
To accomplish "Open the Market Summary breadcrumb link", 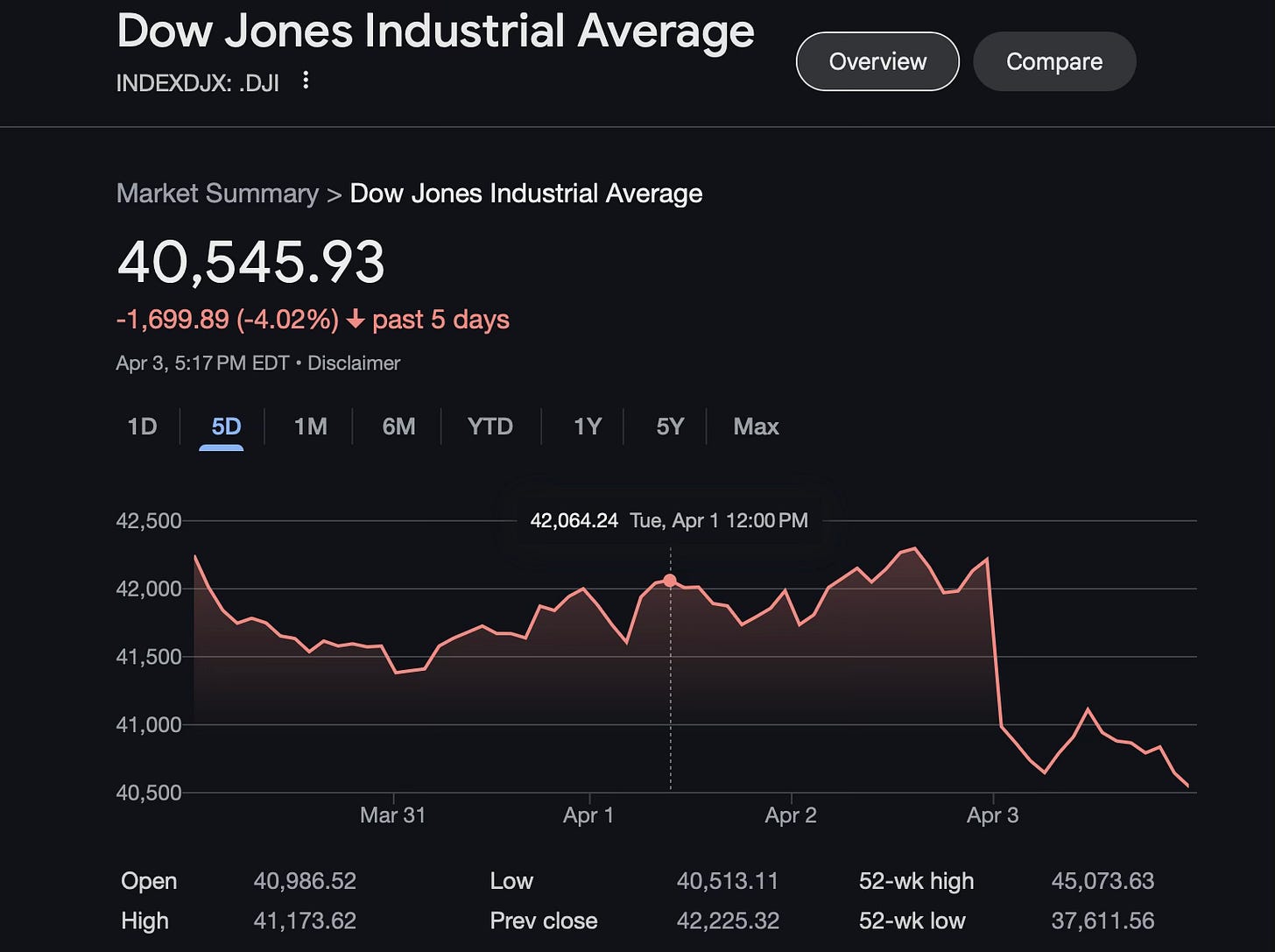I will pyautogui.click(x=217, y=194).
